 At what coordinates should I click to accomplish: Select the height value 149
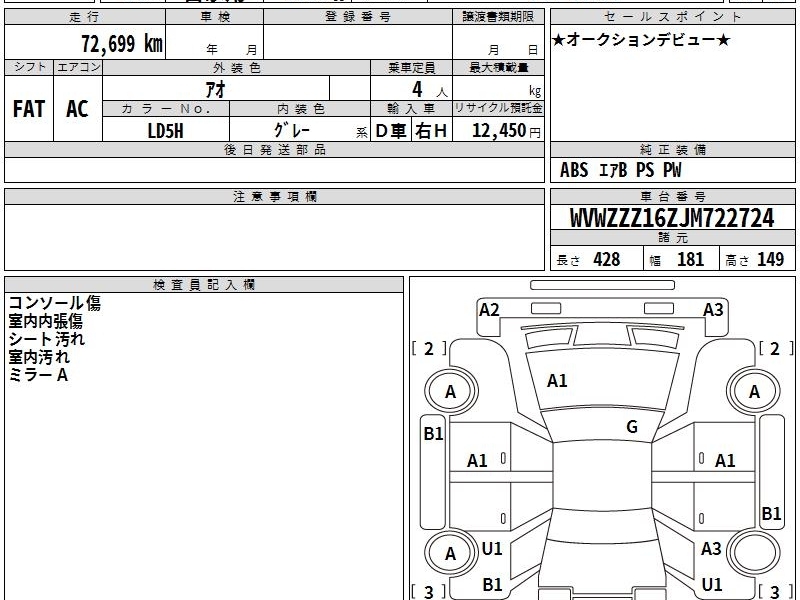770,260
